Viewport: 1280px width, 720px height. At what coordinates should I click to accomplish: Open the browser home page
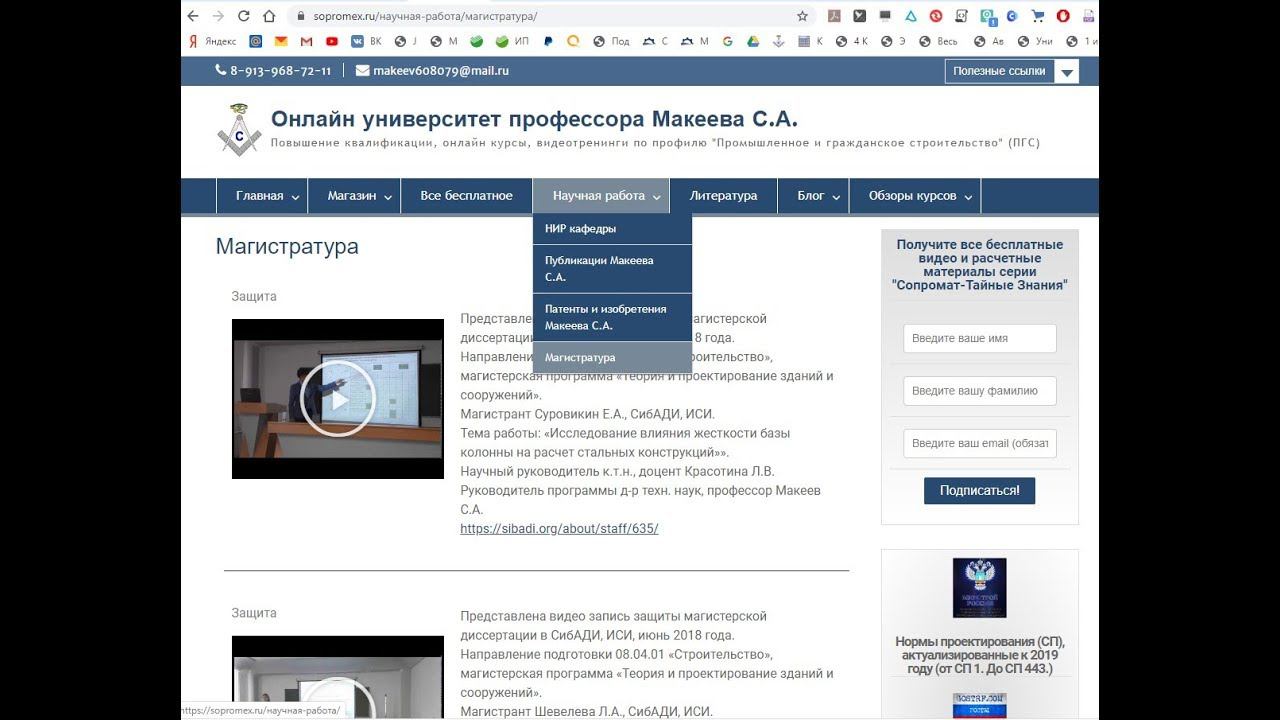pyautogui.click(x=269, y=16)
